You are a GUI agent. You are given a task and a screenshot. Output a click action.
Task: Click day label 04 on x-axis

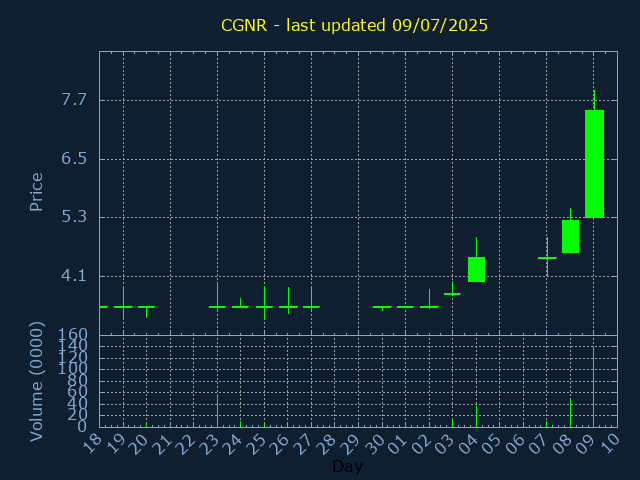(470, 444)
